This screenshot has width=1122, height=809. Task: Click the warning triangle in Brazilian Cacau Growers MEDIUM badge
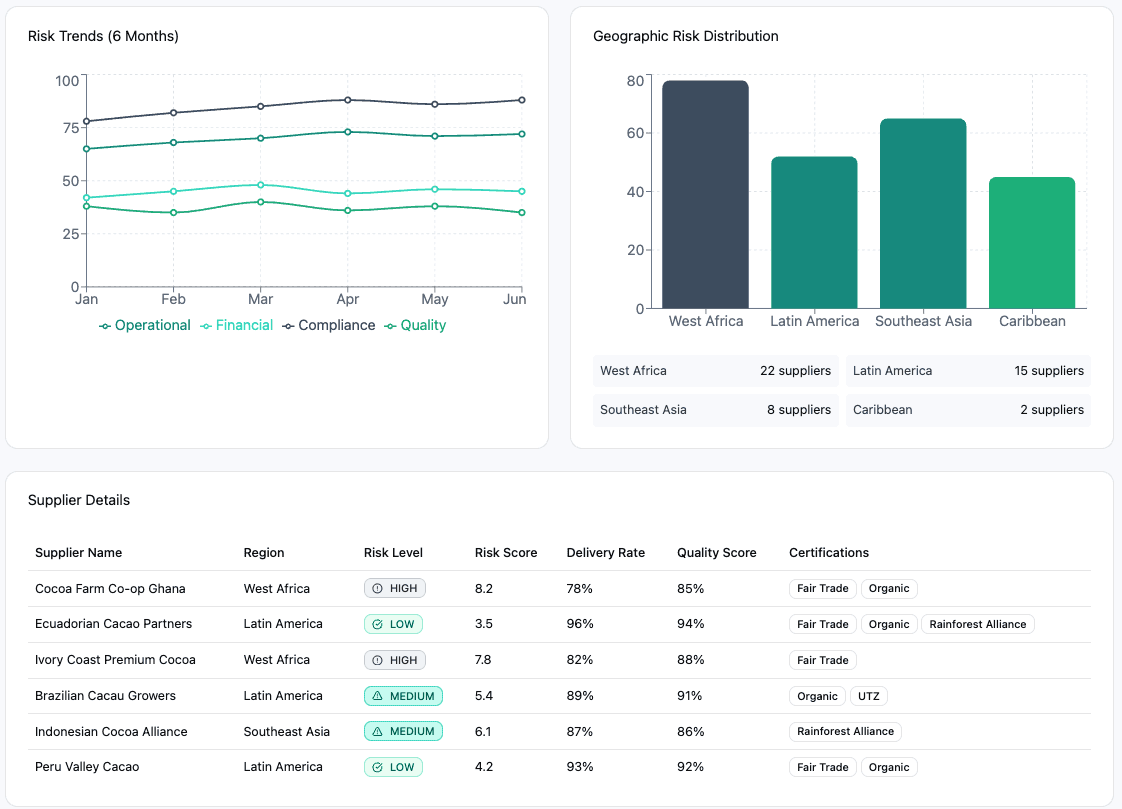(x=378, y=696)
